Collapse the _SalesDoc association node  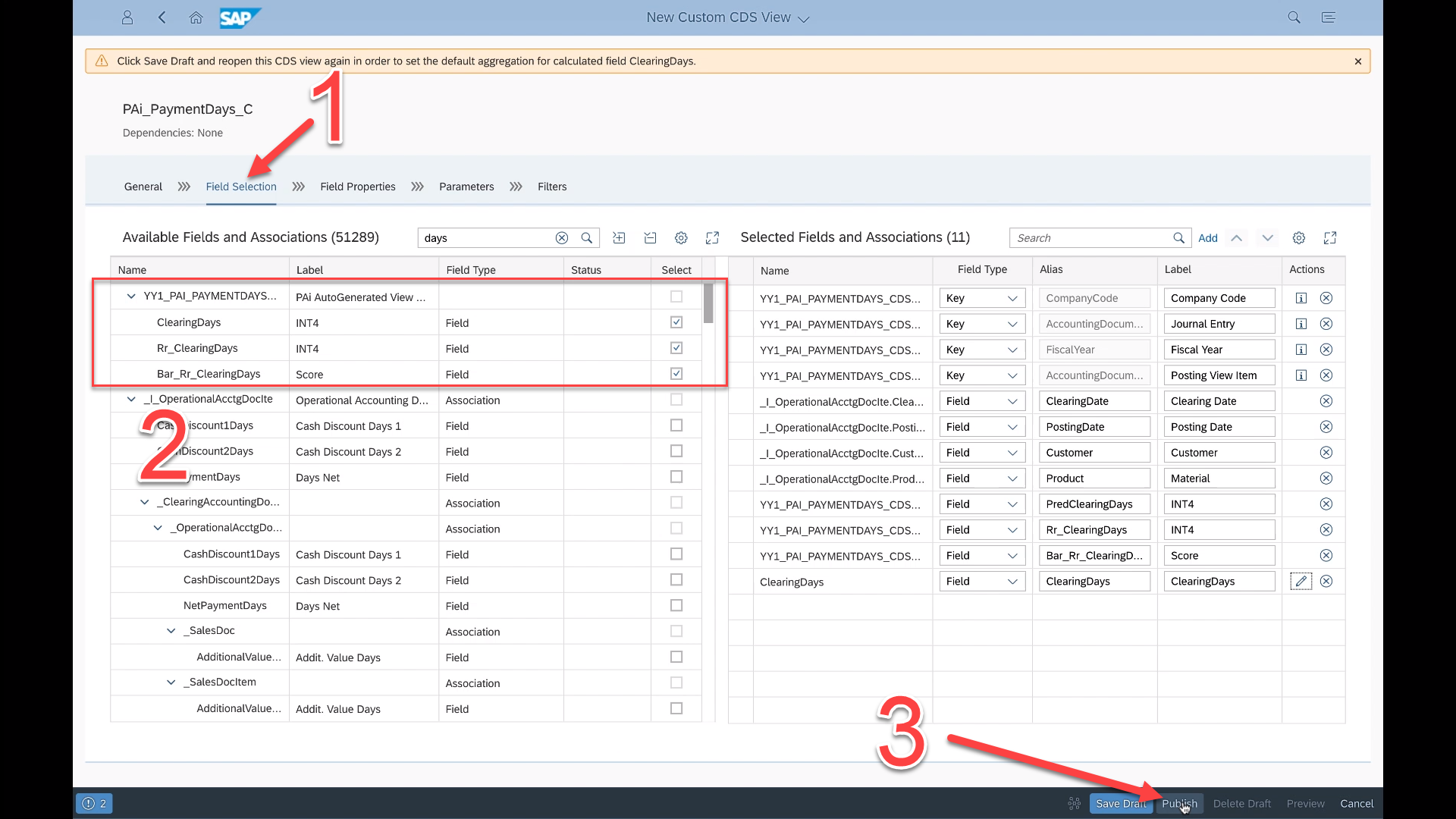tap(171, 631)
